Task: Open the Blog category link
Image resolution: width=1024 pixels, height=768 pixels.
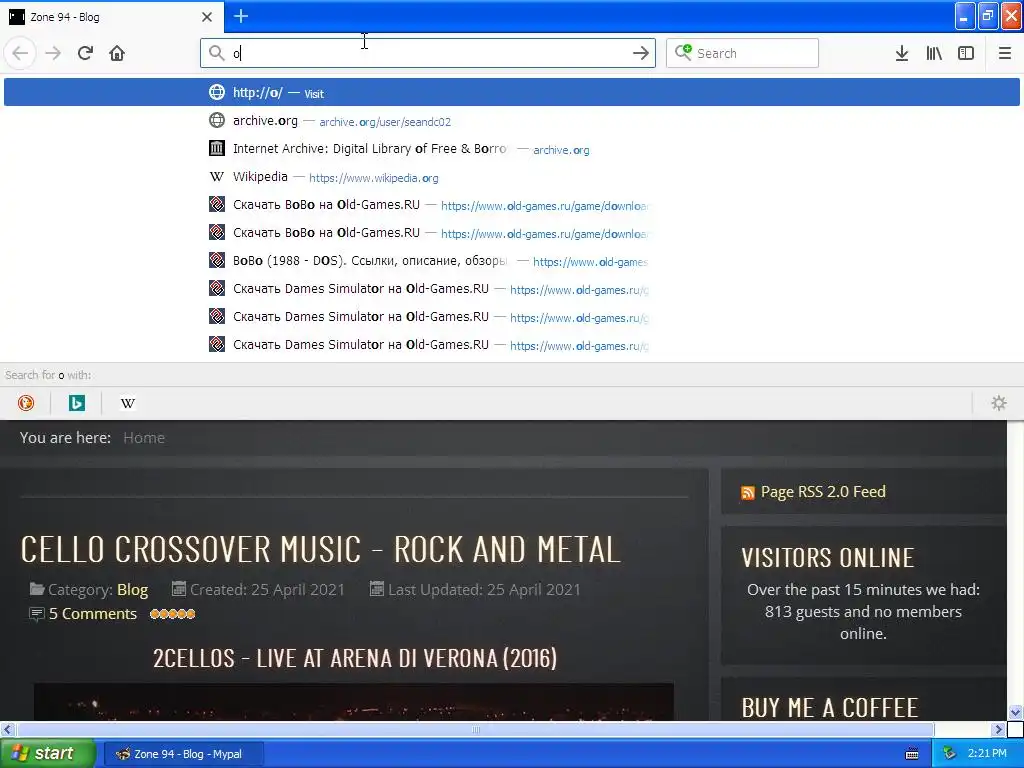Action: (x=133, y=590)
